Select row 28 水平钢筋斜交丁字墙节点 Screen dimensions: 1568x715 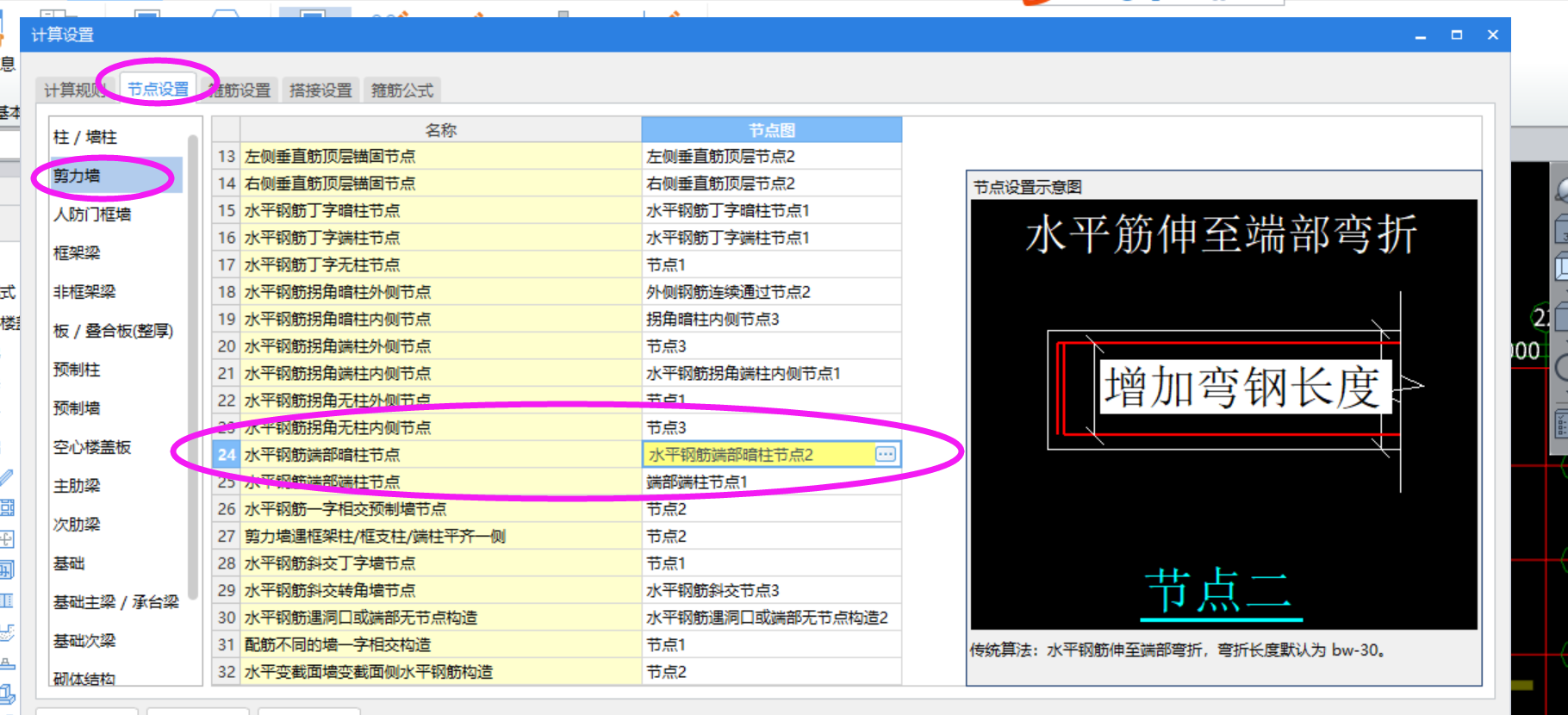click(440, 563)
